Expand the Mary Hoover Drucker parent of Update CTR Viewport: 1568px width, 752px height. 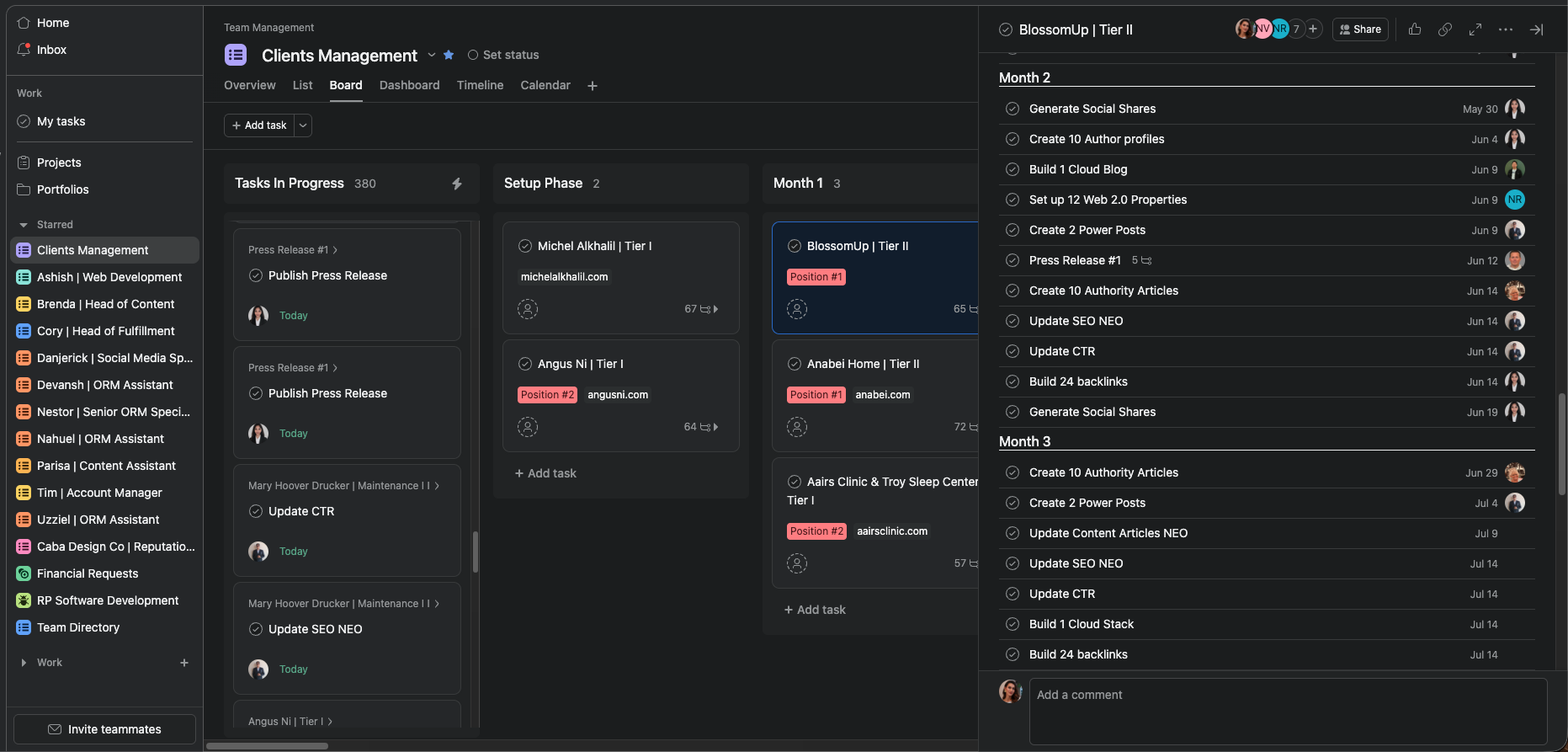(x=343, y=486)
